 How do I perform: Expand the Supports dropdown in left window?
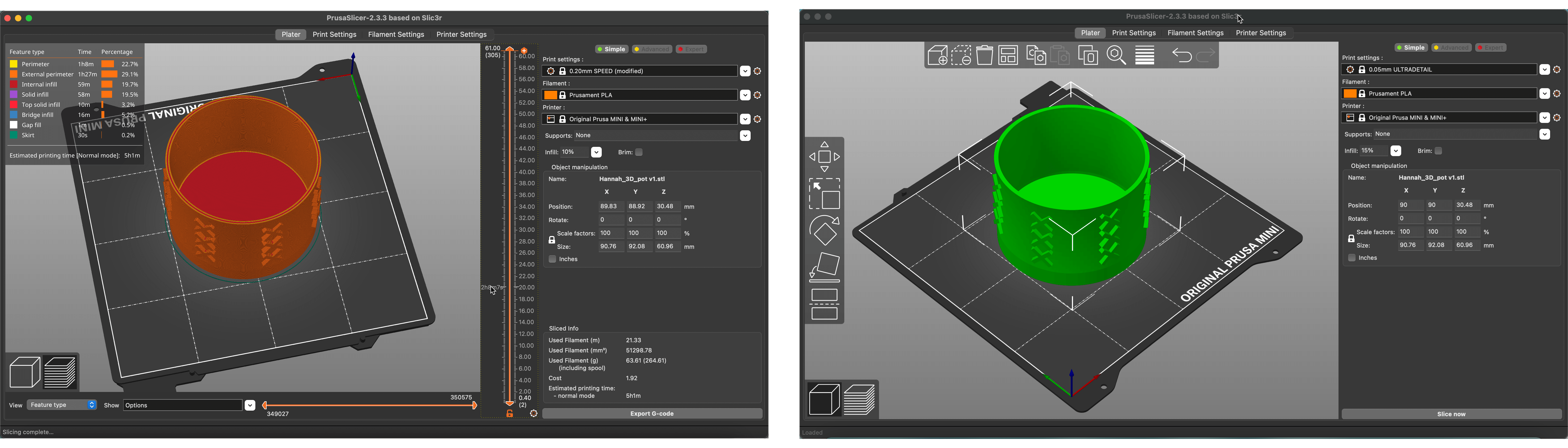745,136
